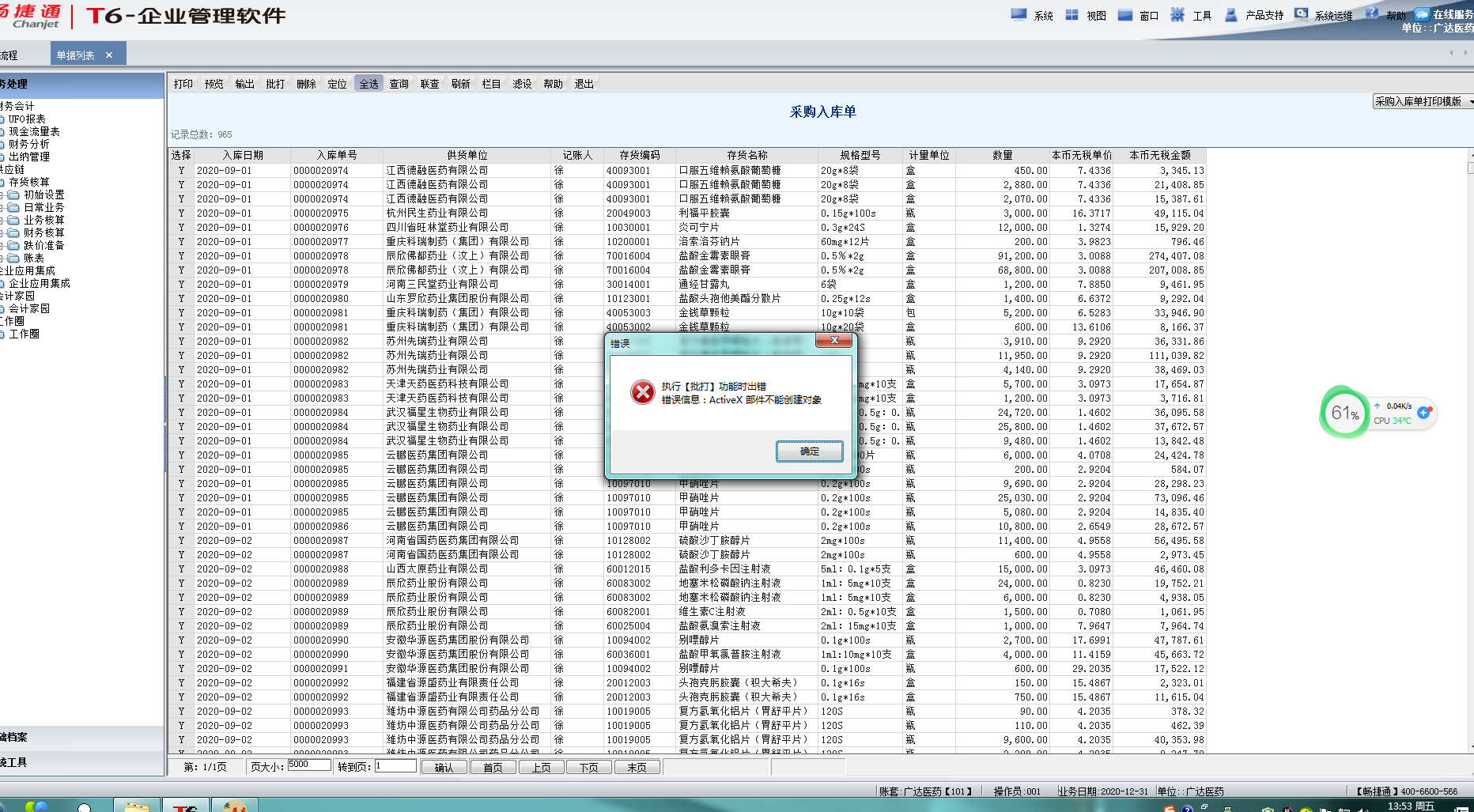Toggle selection Y for row 0000020979

pos(181,284)
